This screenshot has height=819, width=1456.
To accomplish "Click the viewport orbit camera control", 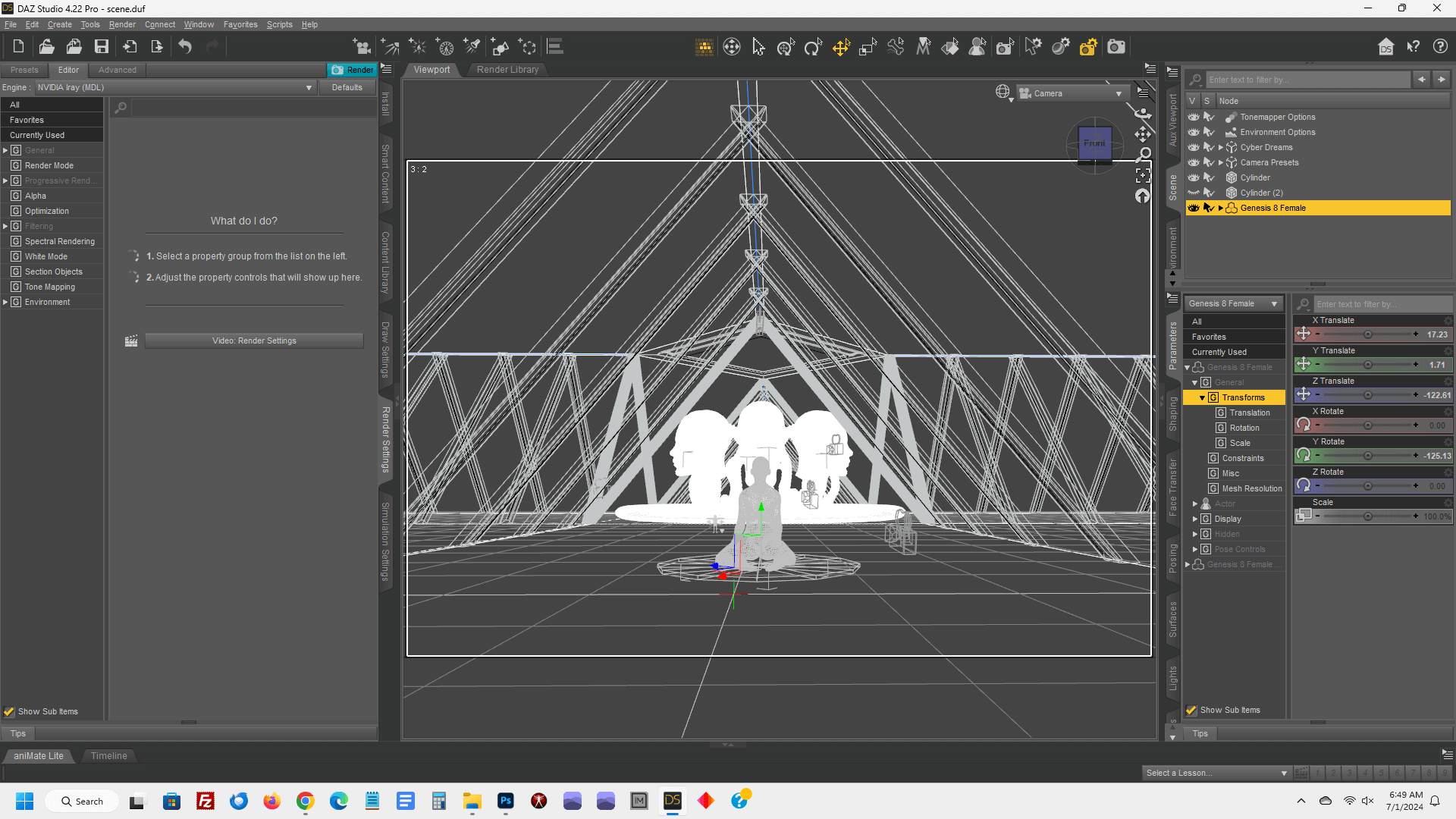I will [x=1143, y=113].
